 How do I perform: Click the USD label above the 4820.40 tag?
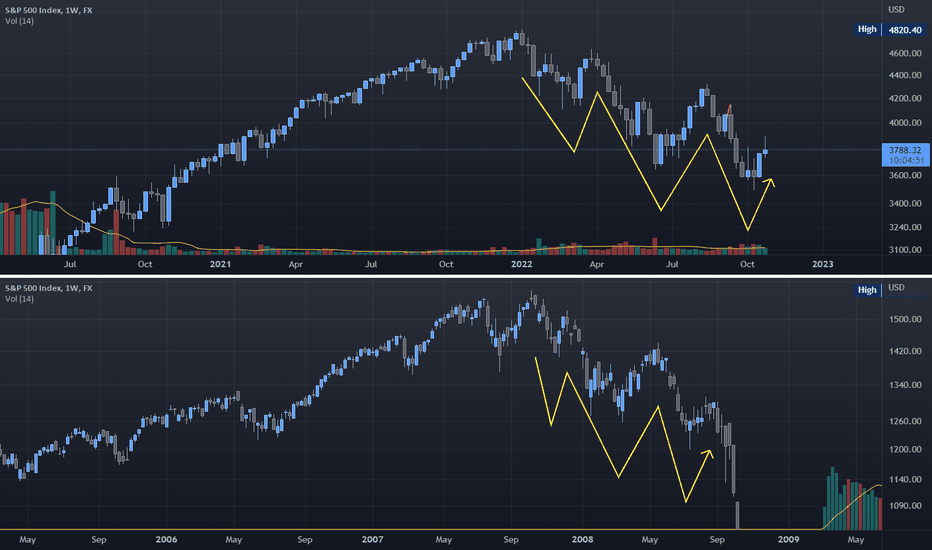point(896,10)
